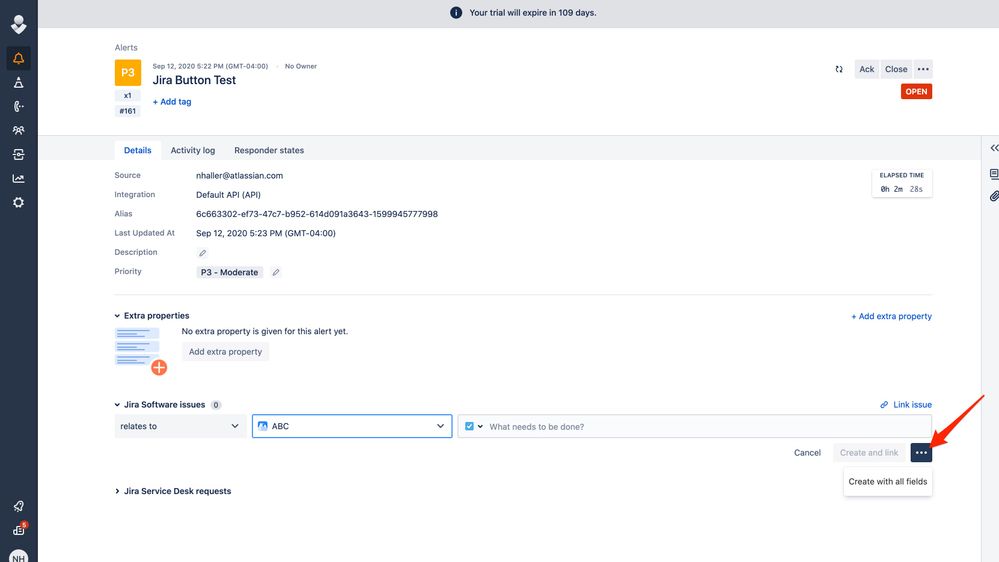Image resolution: width=999 pixels, height=562 pixels.
Task: Click the 'Default API (API)' integration value
Action: [x=228, y=195]
